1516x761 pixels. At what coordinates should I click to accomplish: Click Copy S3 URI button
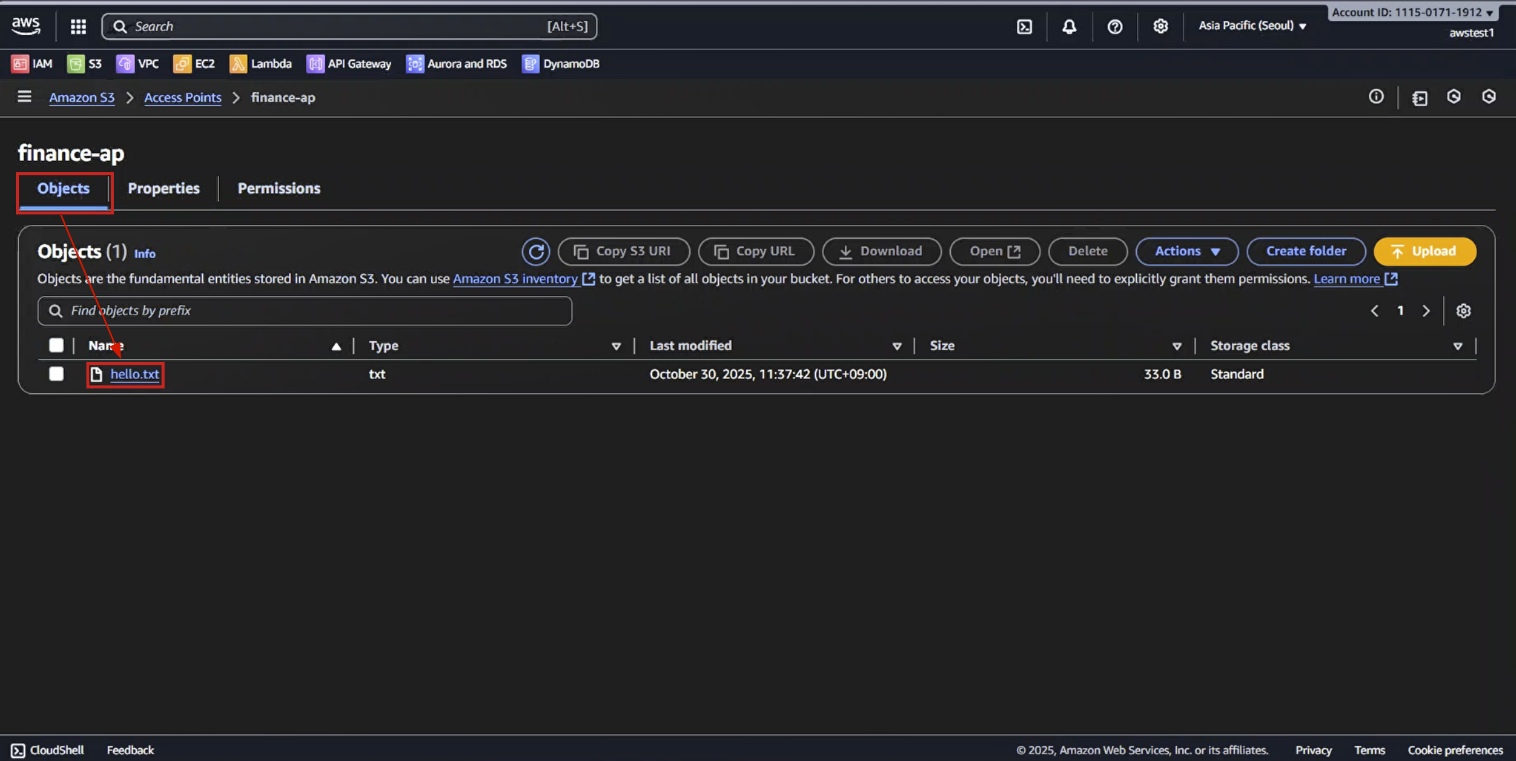[624, 252]
